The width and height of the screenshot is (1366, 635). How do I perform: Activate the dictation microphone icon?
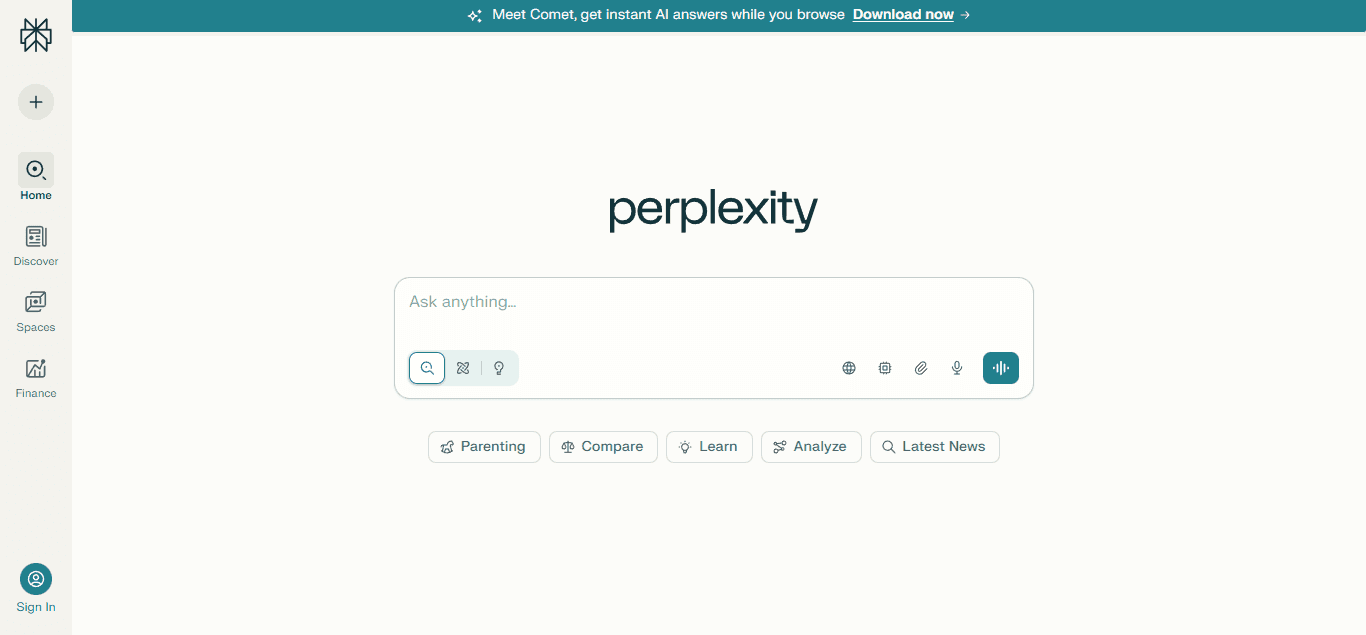click(956, 367)
